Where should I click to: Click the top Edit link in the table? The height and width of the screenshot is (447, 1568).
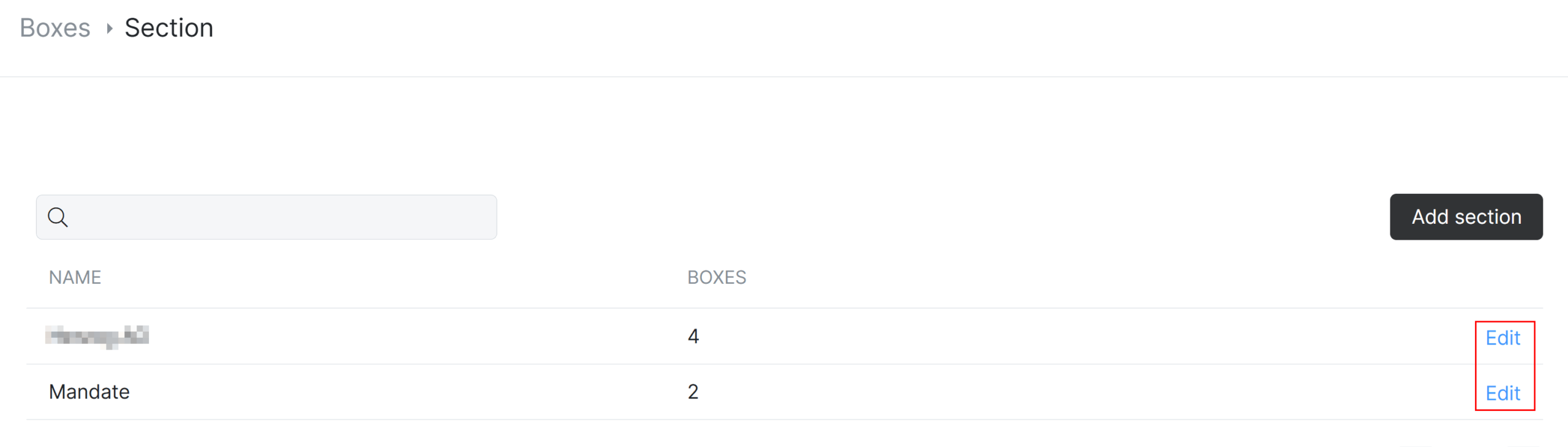coord(1503,338)
